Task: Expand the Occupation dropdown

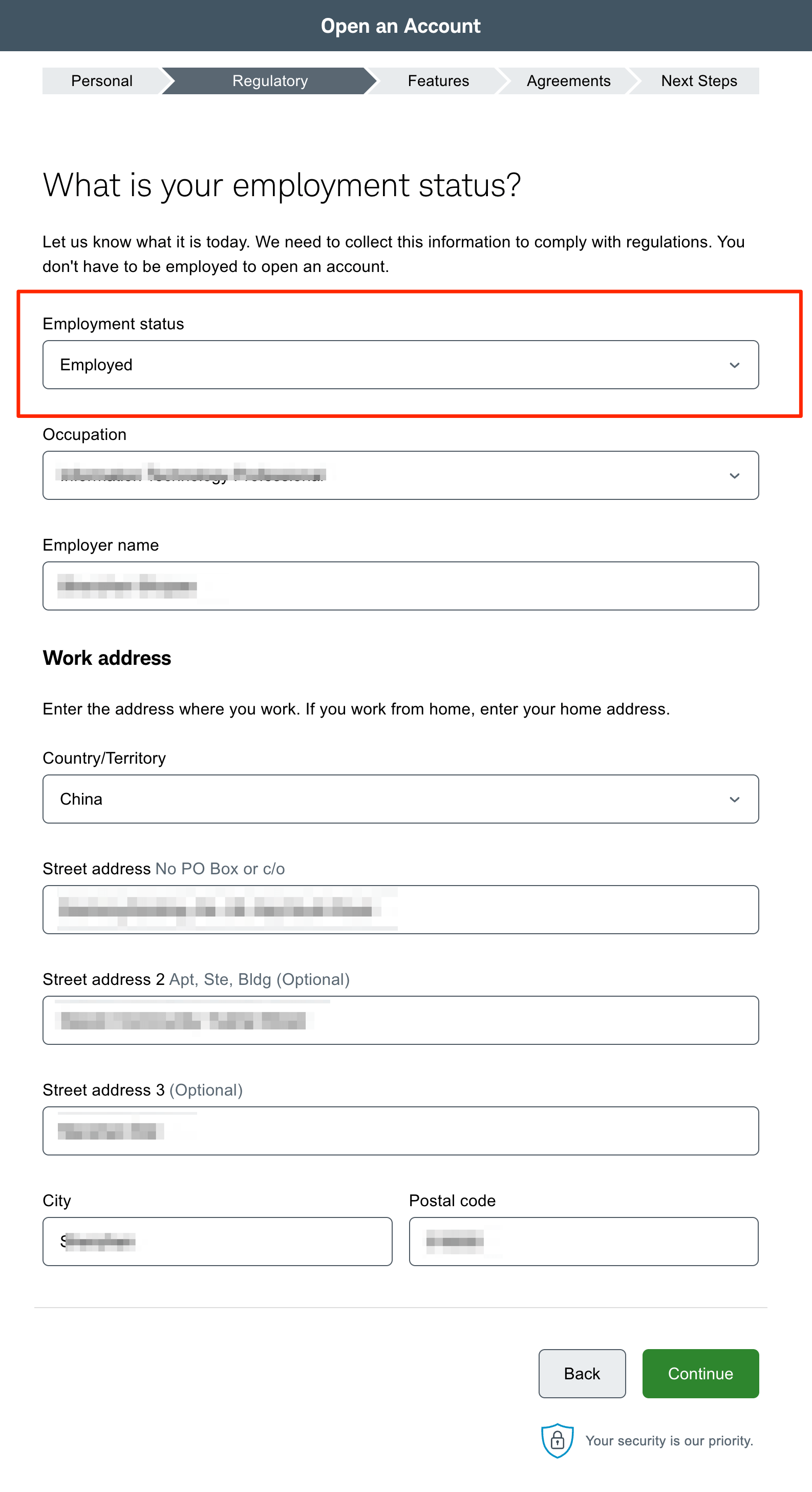Action: (400, 475)
